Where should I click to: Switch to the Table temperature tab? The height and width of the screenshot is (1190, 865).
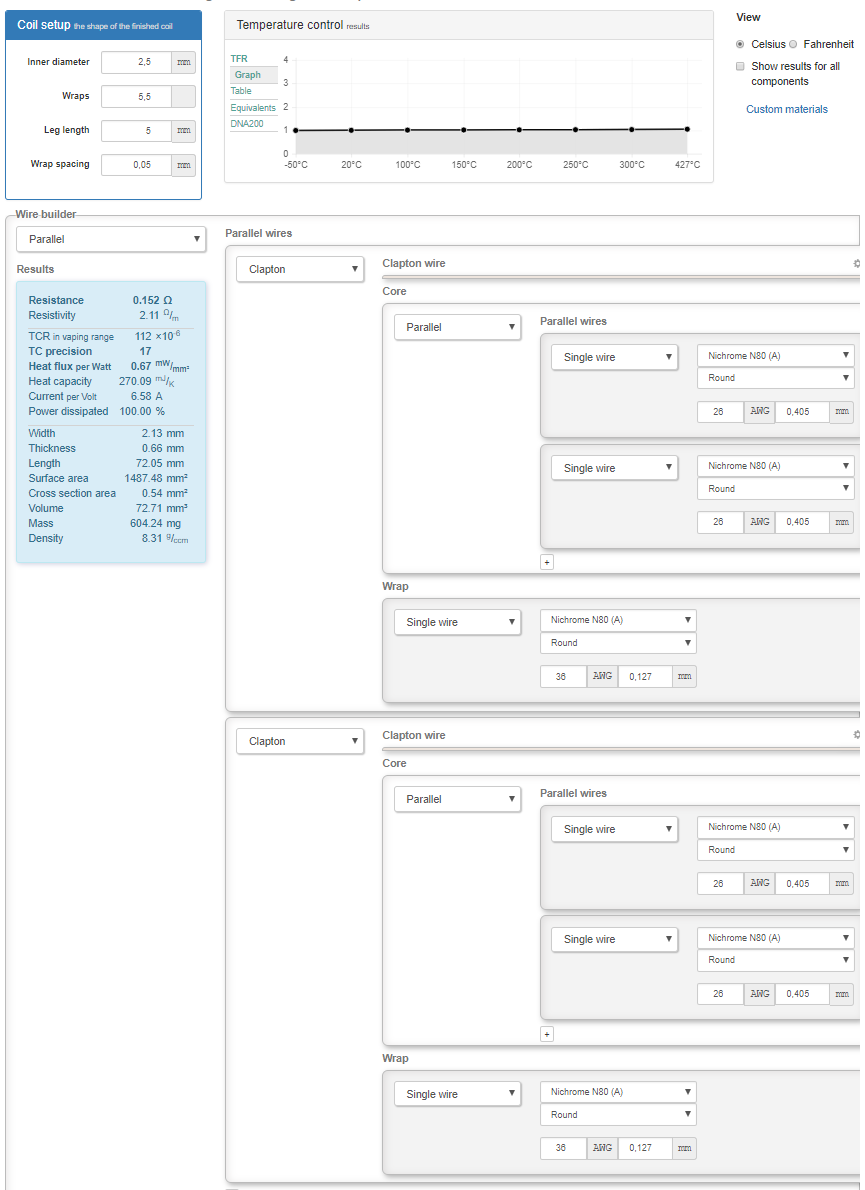(x=241, y=91)
